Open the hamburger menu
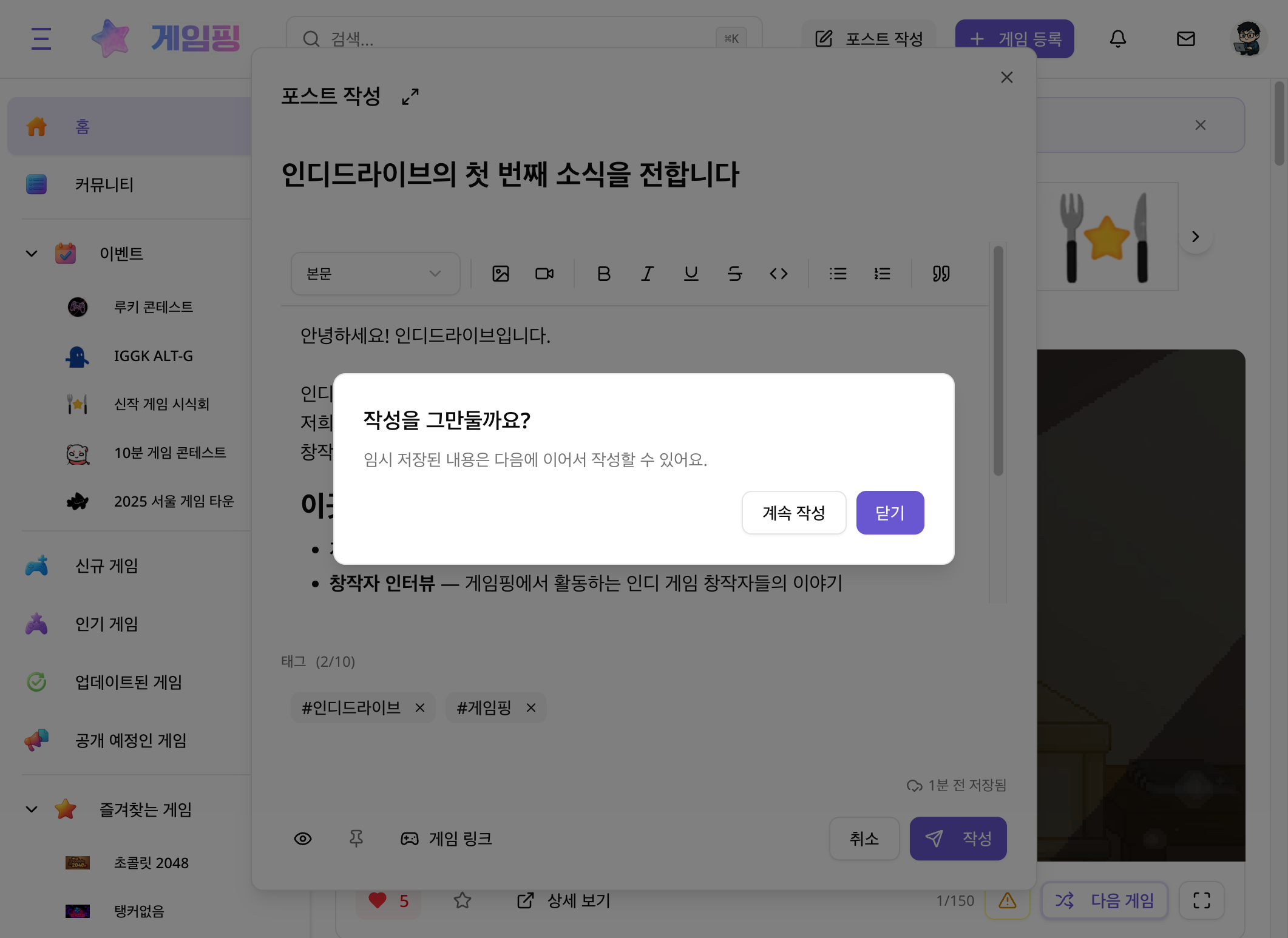This screenshot has height=938, width=1288. 40,39
